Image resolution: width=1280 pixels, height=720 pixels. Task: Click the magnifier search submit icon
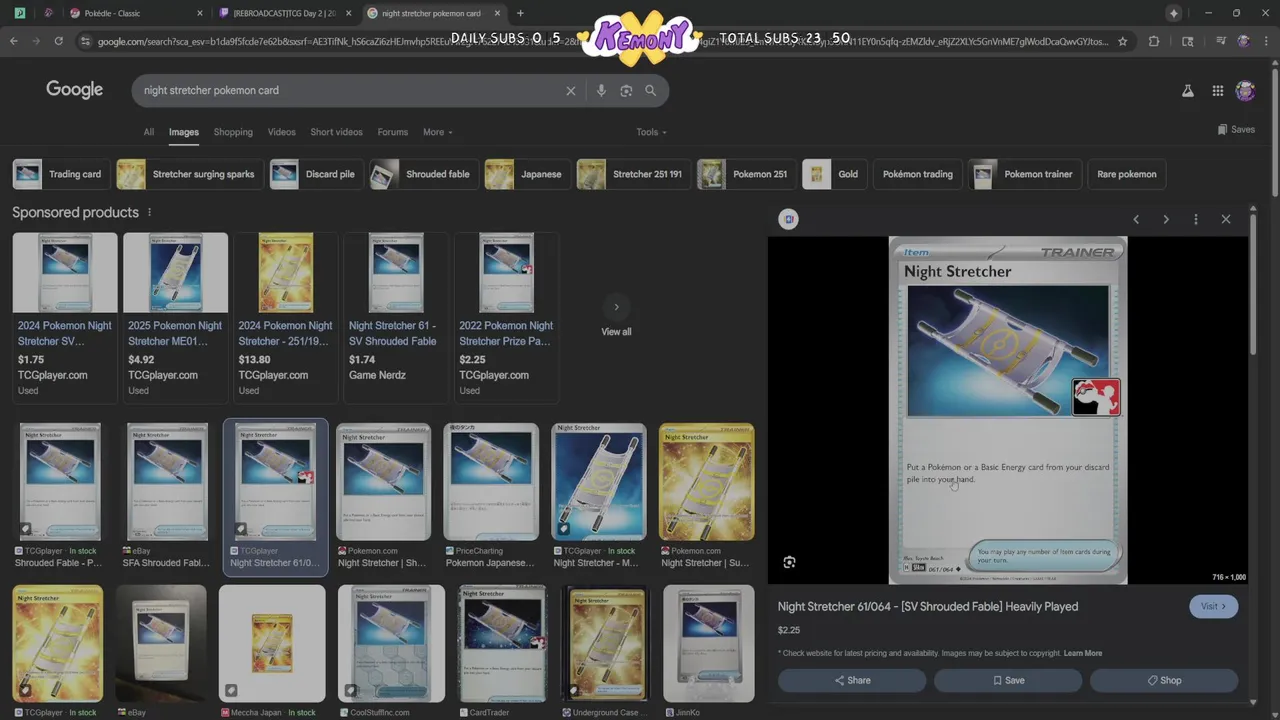651,90
